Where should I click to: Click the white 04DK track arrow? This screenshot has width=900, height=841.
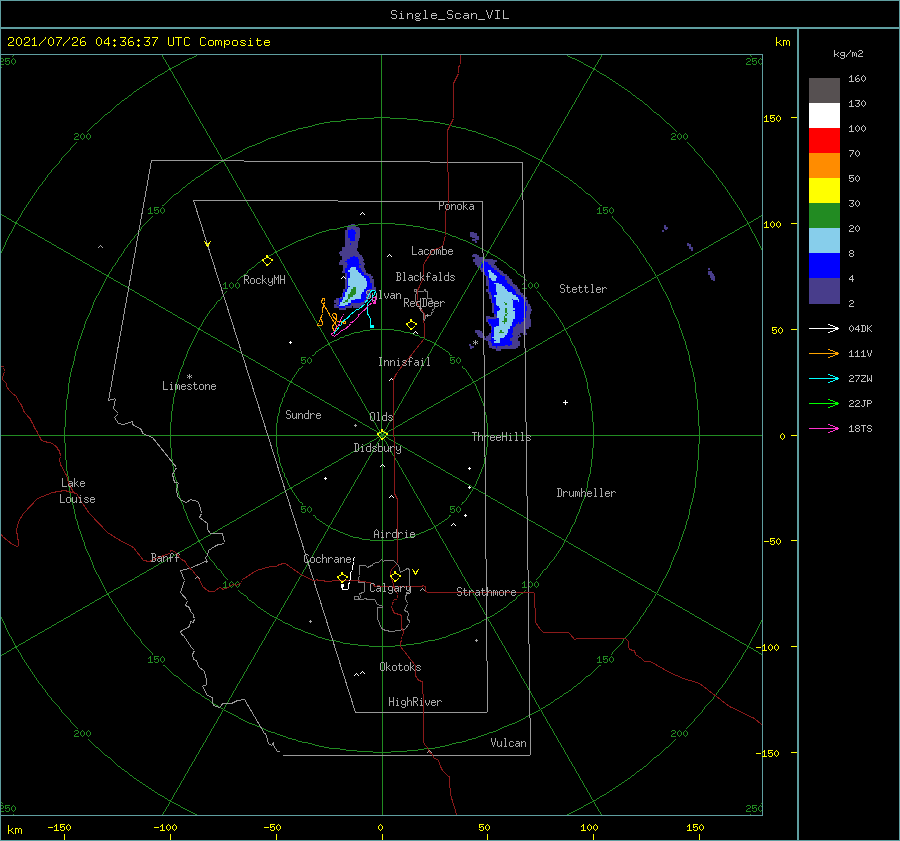[824, 328]
